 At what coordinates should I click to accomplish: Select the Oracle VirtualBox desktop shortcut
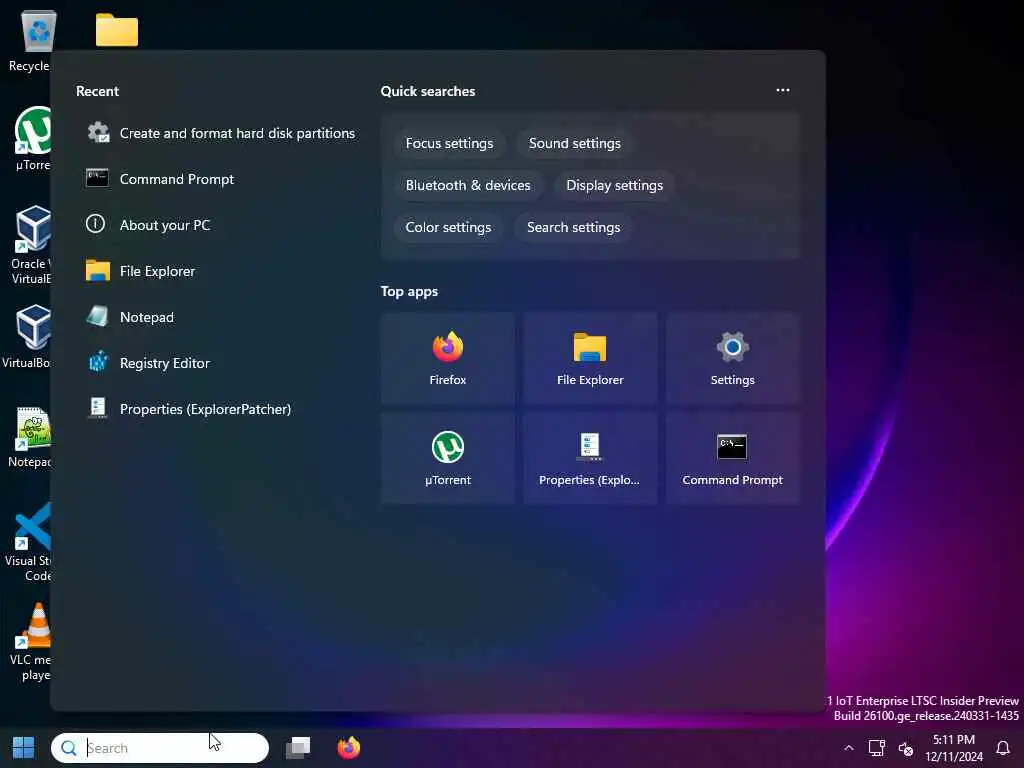click(x=31, y=245)
